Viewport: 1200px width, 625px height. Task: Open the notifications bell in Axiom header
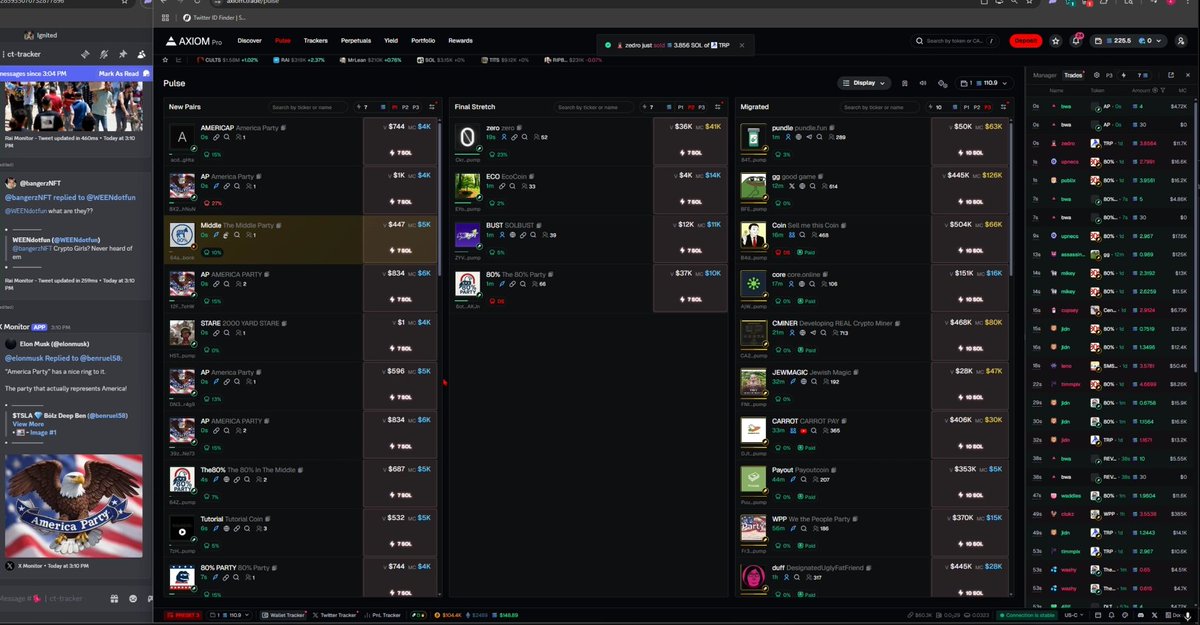pyautogui.click(x=1077, y=41)
